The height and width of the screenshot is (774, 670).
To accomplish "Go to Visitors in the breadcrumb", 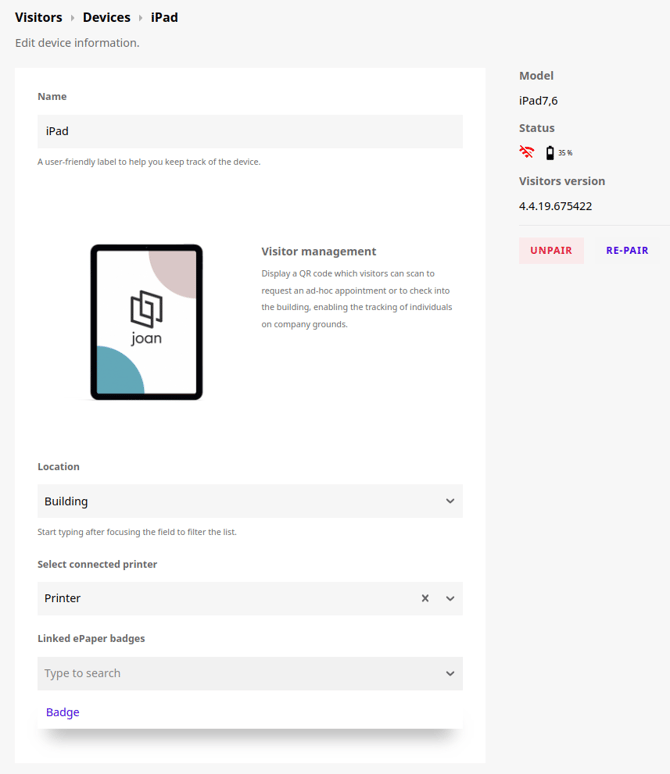I will 38,17.
